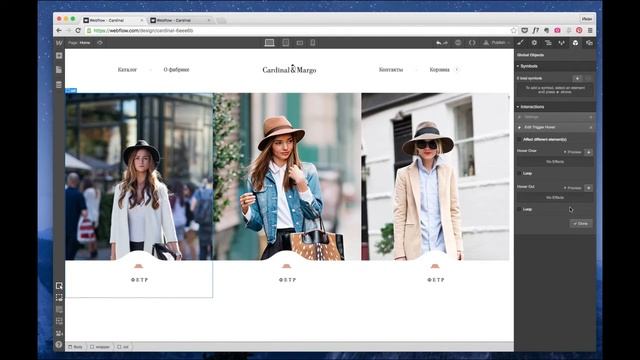
Task: Select the desktop breakpoint icon
Action: 269,43
